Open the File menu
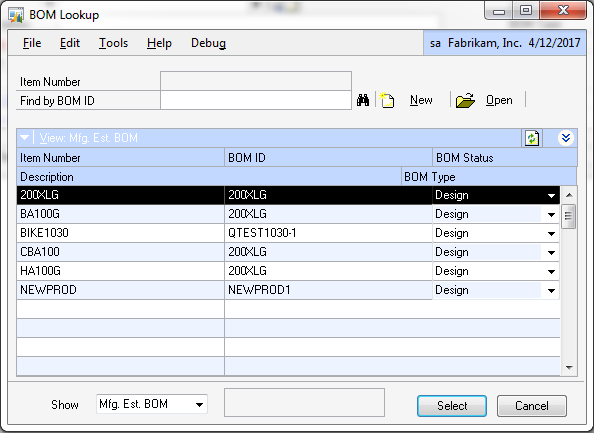The image size is (594, 433). click(x=32, y=43)
